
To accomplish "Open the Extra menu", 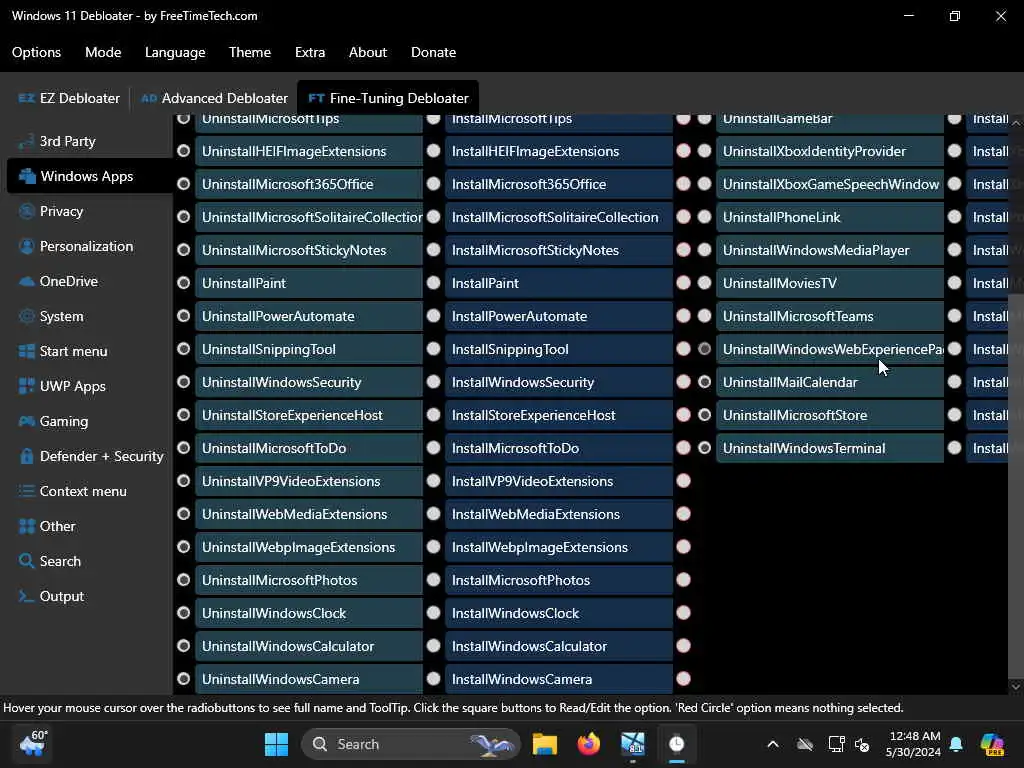I will click(310, 52).
